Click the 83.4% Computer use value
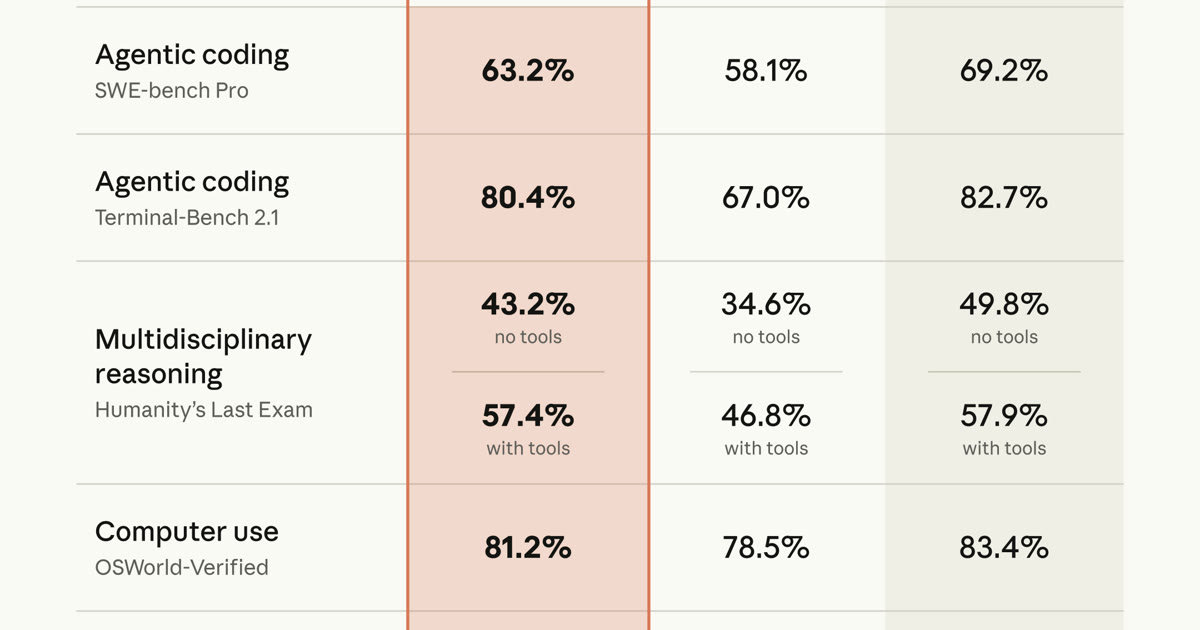The height and width of the screenshot is (630, 1200). click(1004, 548)
